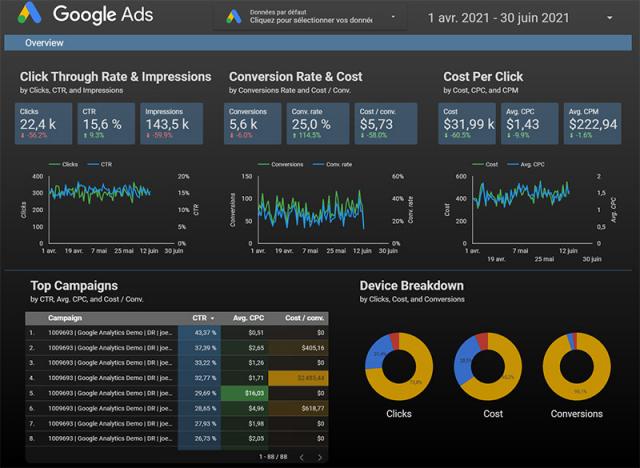Click the Clicks legend entry in first chart
The width and height of the screenshot is (640, 468).
[x=63, y=164]
